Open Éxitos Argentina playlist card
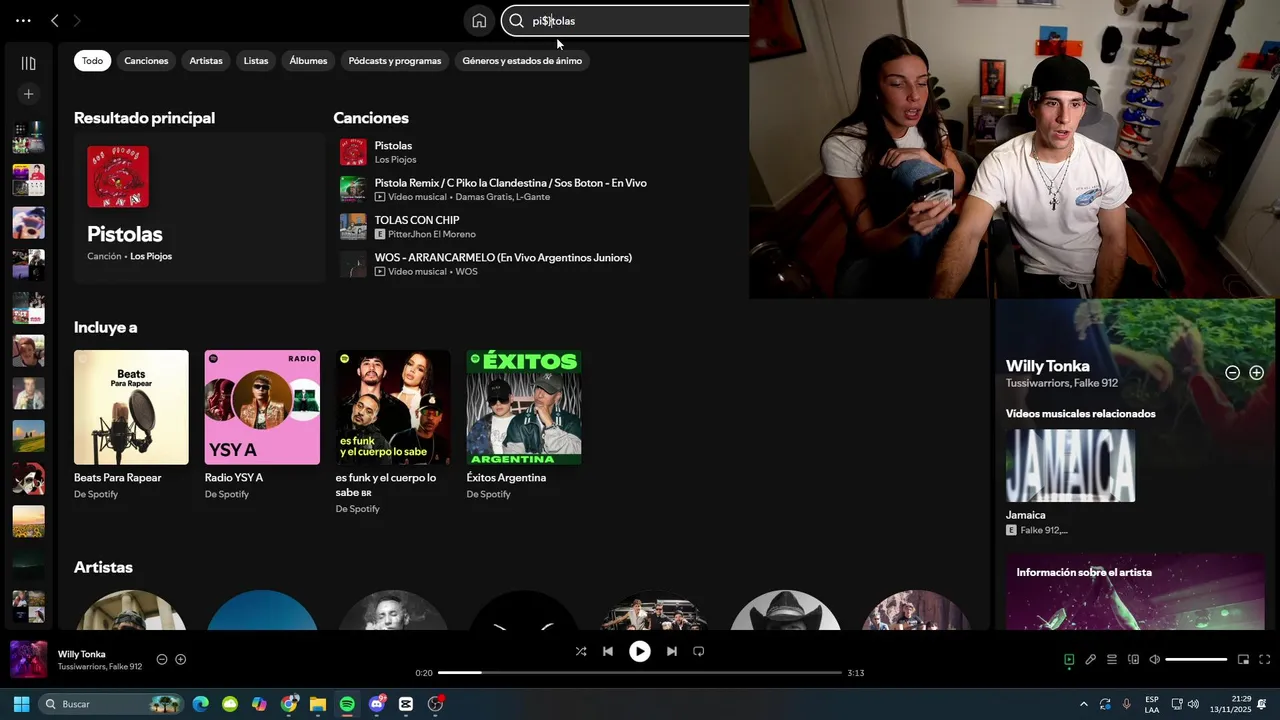The image size is (1280, 720). coord(524,425)
